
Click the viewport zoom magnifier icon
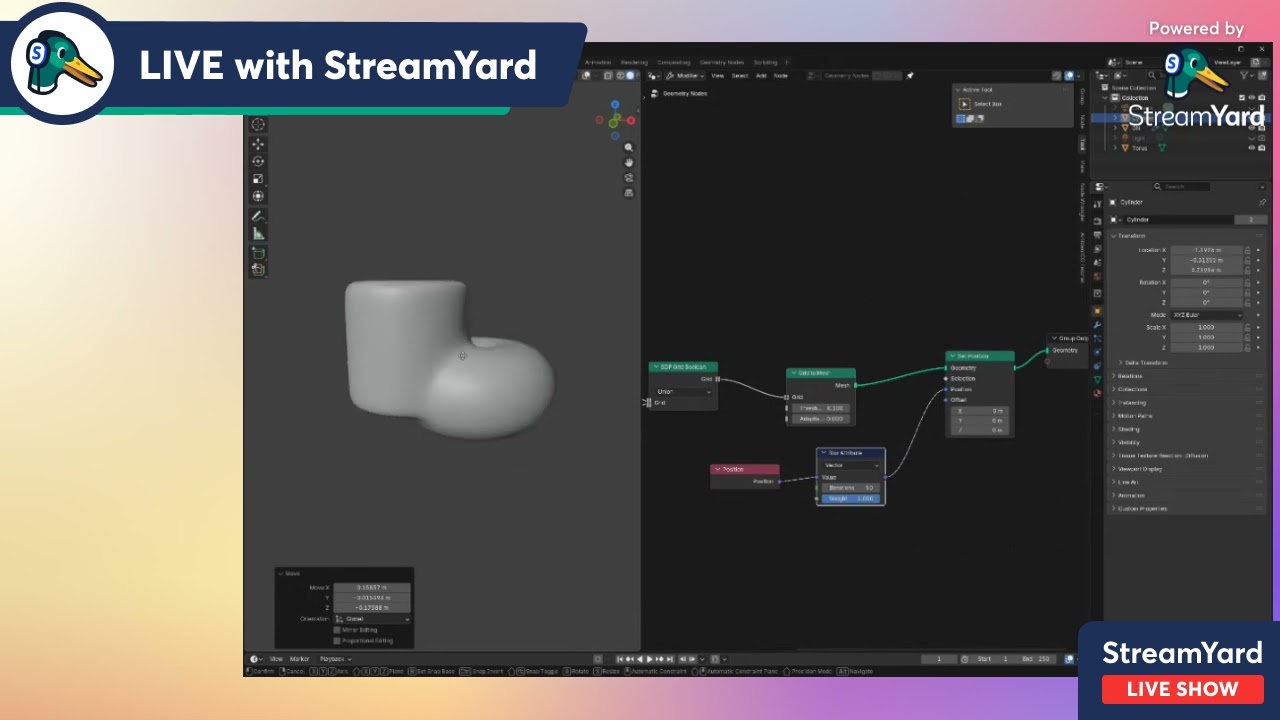(629, 147)
